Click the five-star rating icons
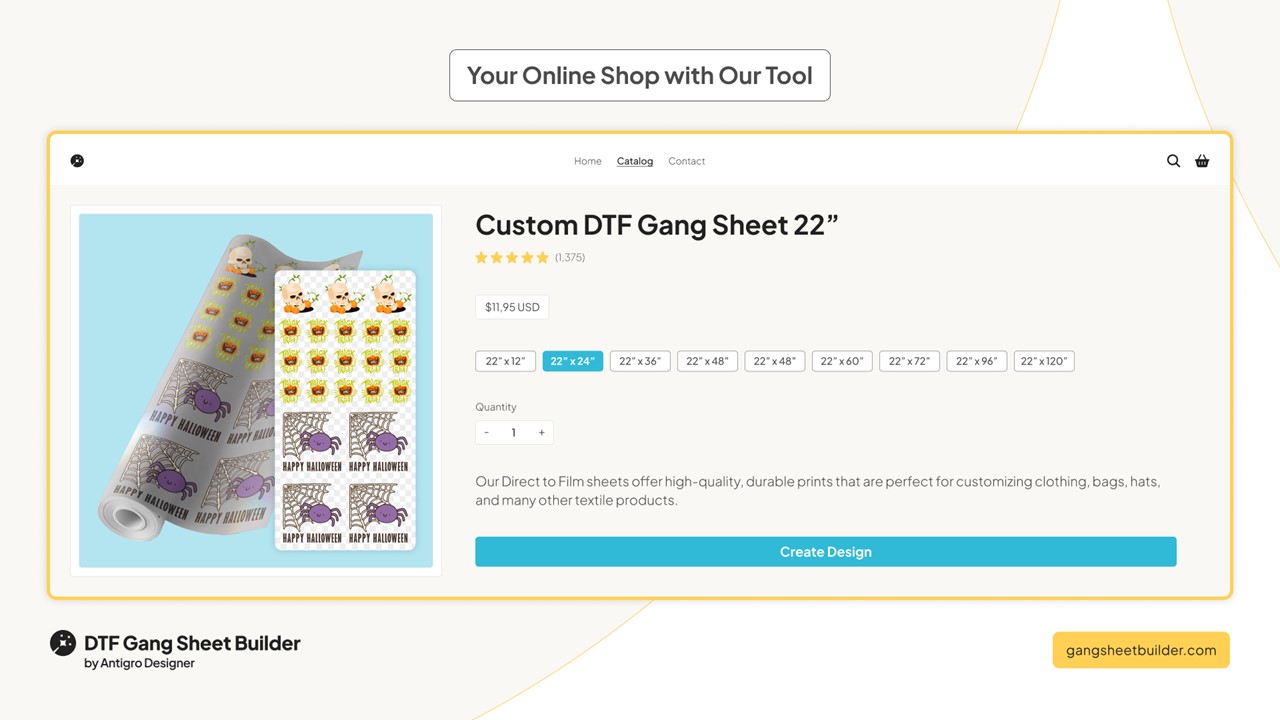 (x=512, y=258)
